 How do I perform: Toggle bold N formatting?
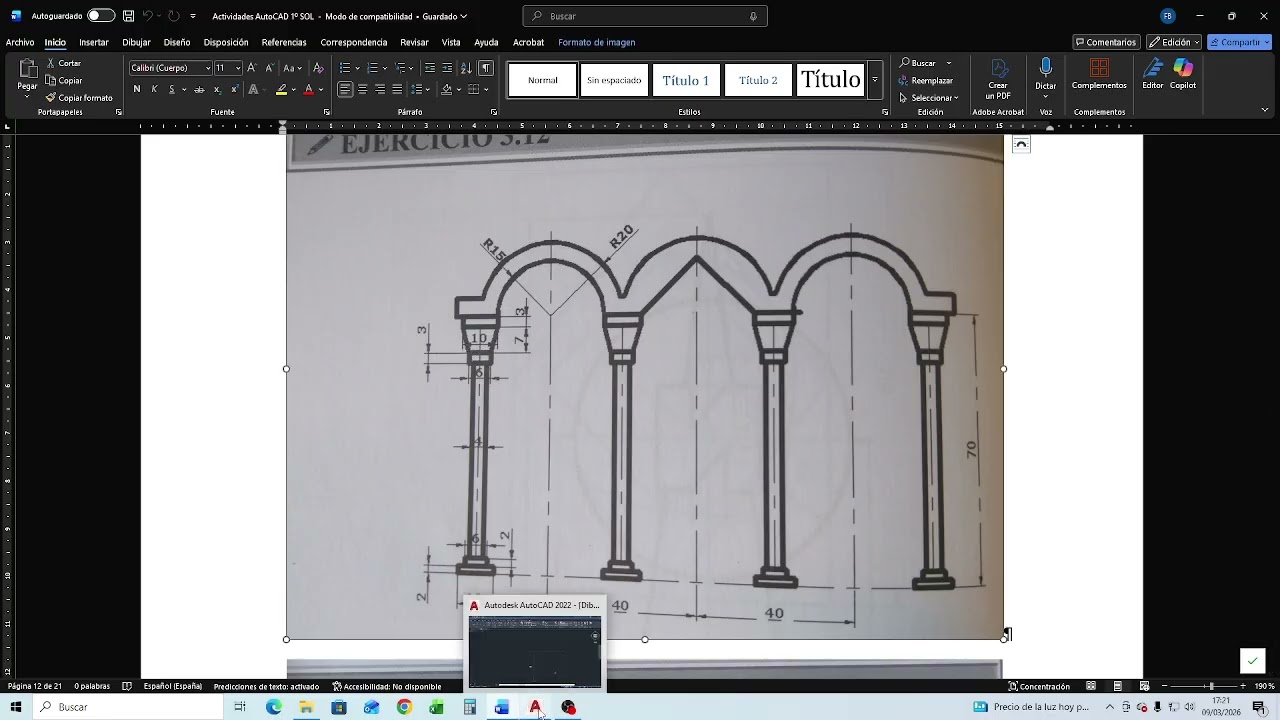coord(137,89)
